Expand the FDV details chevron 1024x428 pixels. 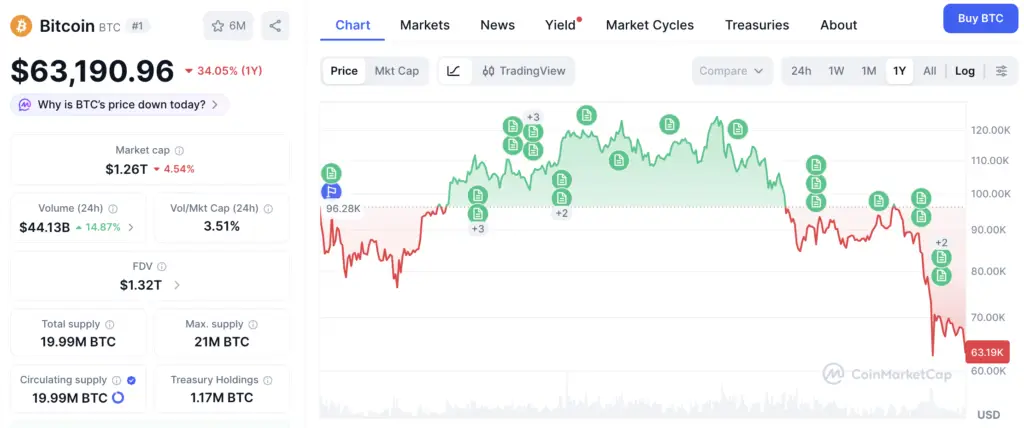[177, 285]
